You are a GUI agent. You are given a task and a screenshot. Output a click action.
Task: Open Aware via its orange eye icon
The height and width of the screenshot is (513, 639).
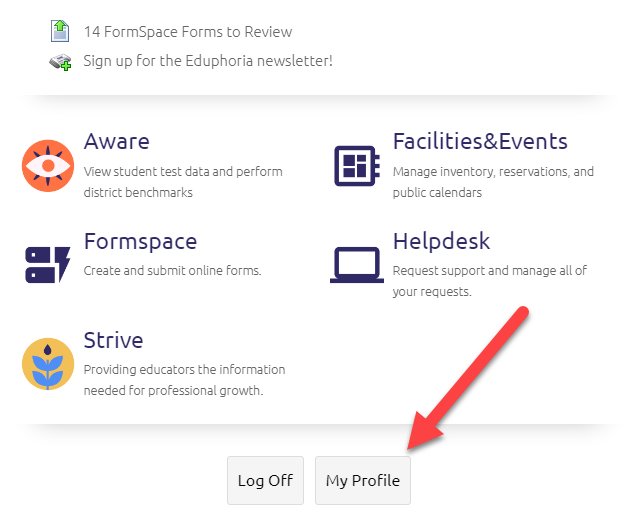(x=48, y=165)
